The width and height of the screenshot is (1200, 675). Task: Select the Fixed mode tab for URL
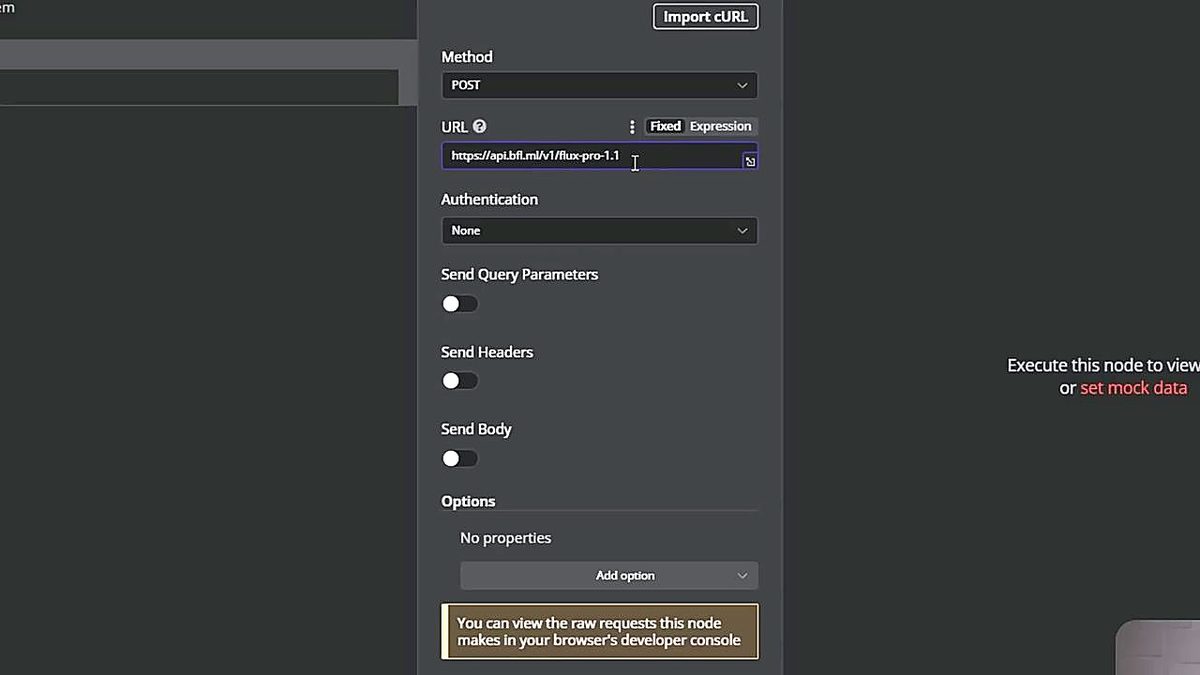(665, 126)
